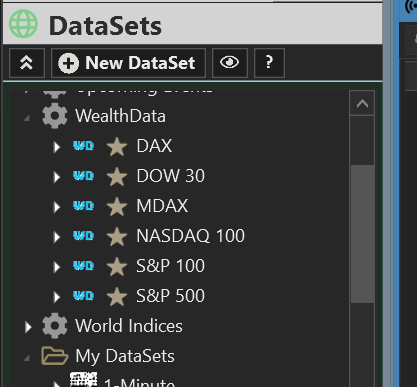The width and height of the screenshot is (417, 387).
Task: Click the green globe DataSets icon
Action: (x=23, y=24)
